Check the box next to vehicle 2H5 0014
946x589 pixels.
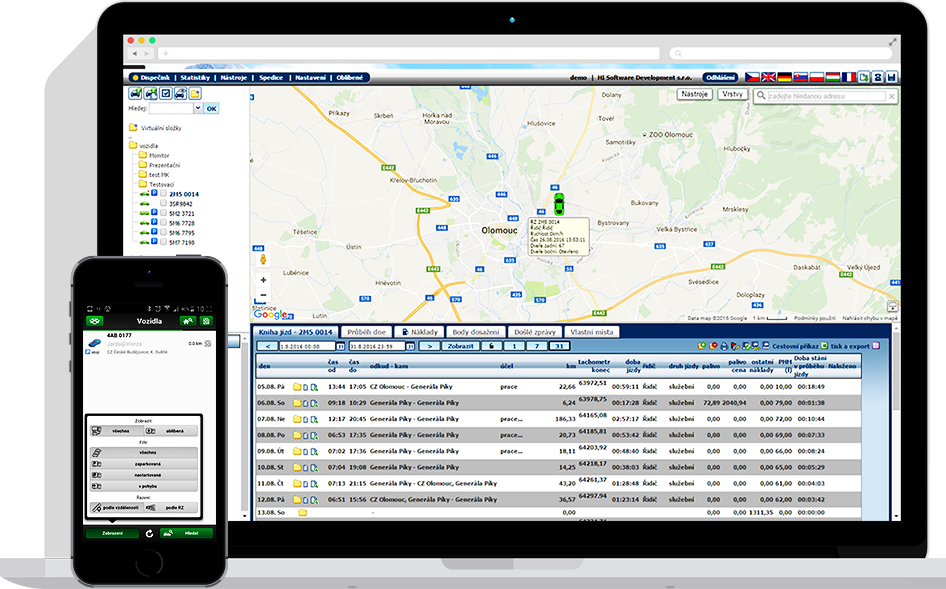pos(162,194)
